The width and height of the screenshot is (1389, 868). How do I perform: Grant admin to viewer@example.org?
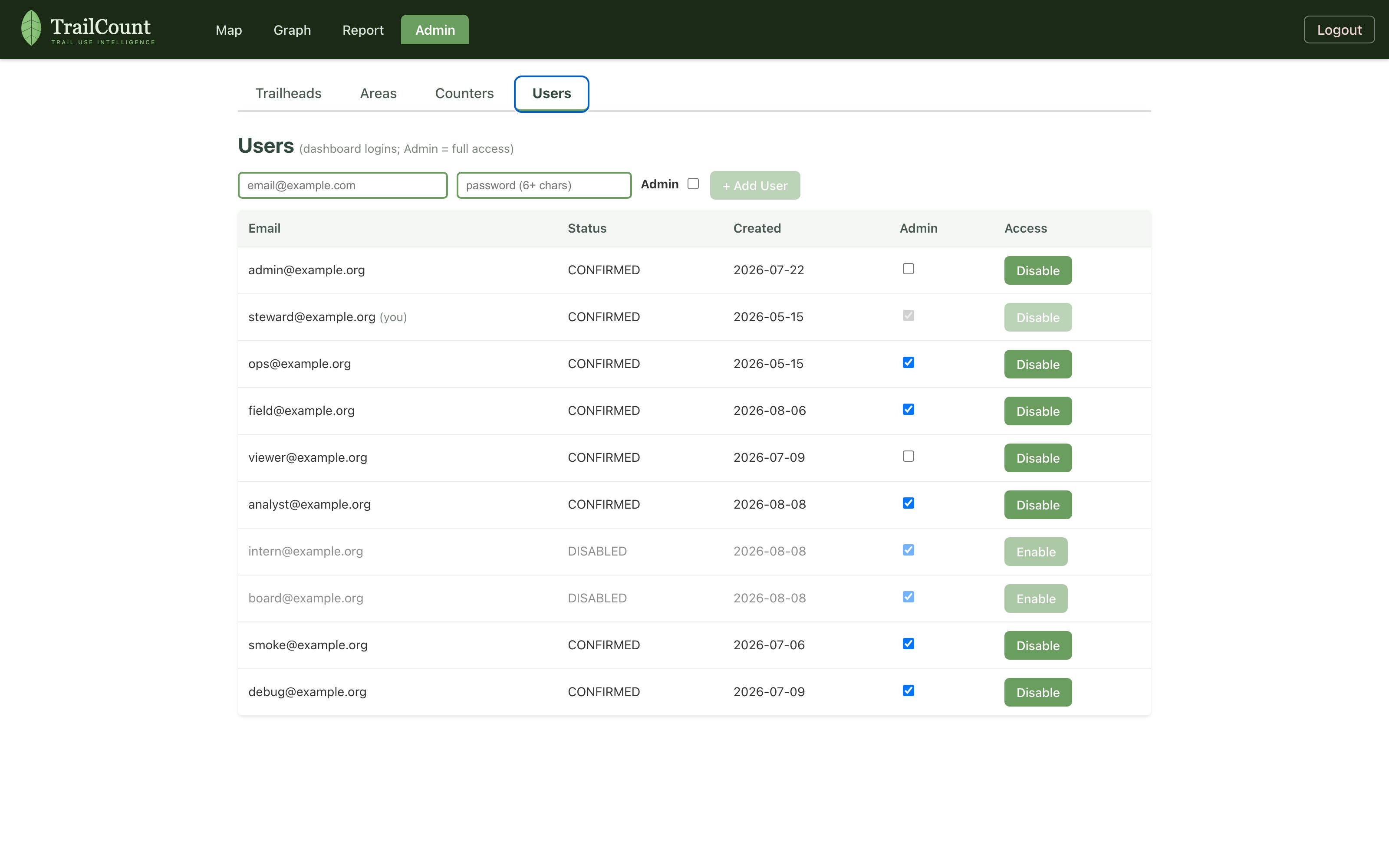click(x=908, y=457)
